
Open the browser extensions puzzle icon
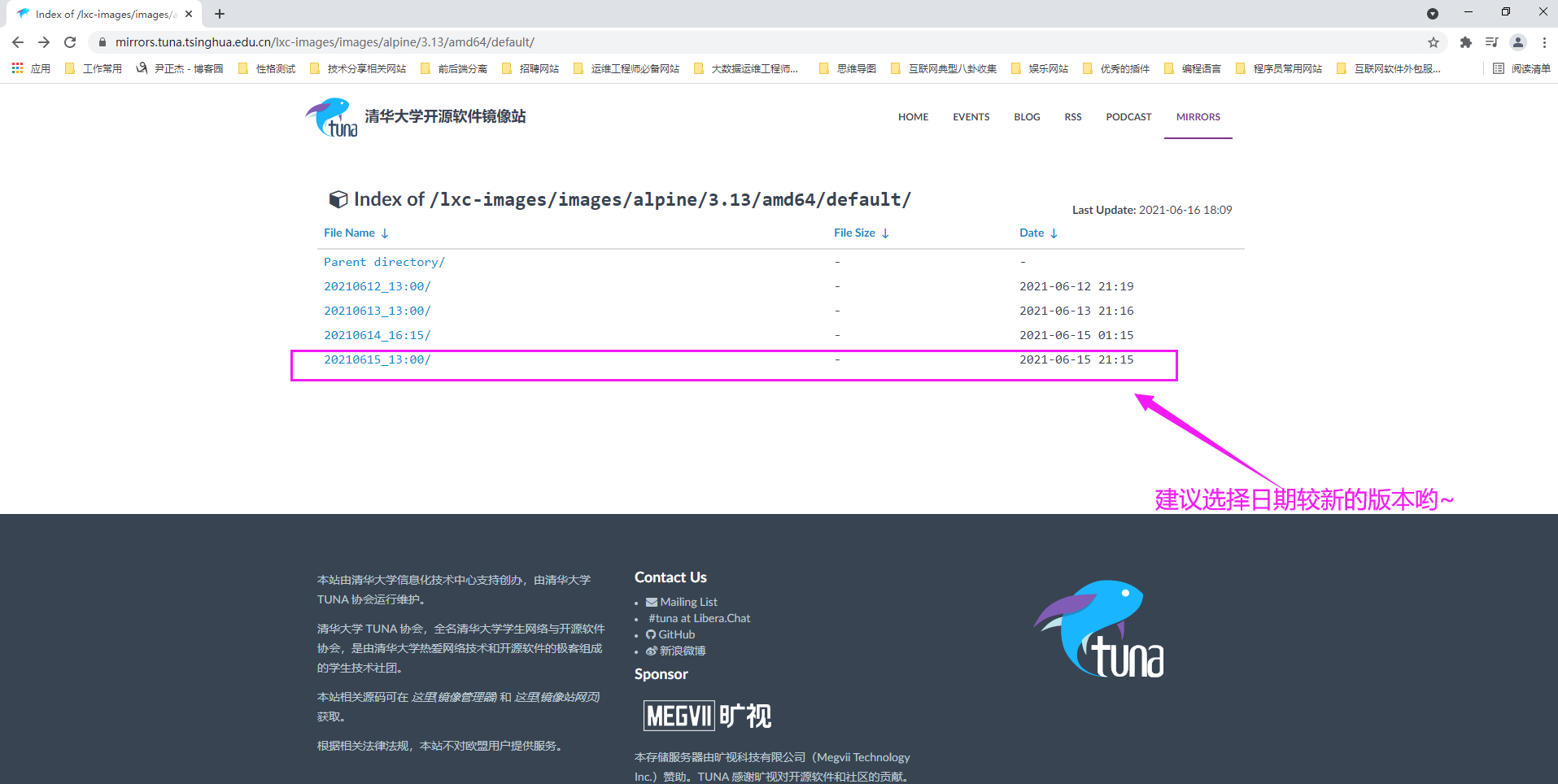(x=1465, y=42)
